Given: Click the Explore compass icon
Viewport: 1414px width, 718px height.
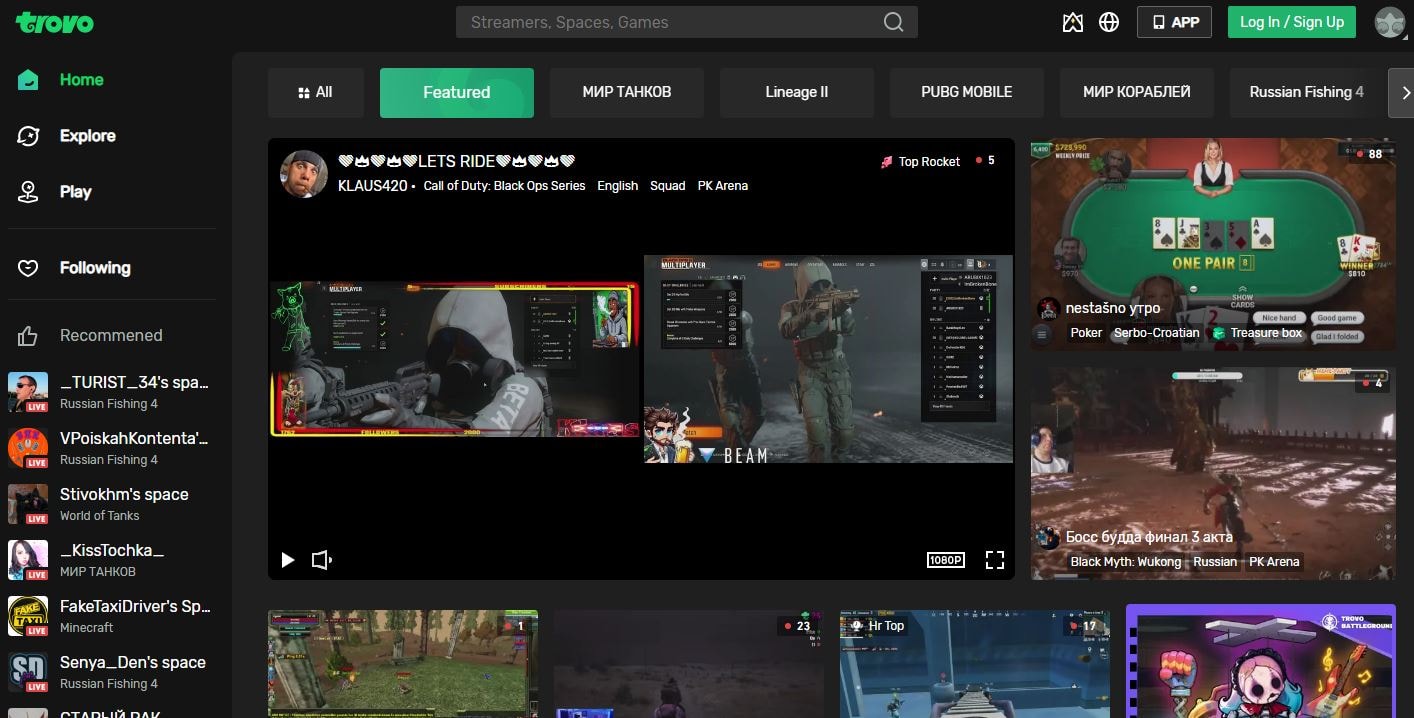Looking at the screenshot, I should 29,136.
